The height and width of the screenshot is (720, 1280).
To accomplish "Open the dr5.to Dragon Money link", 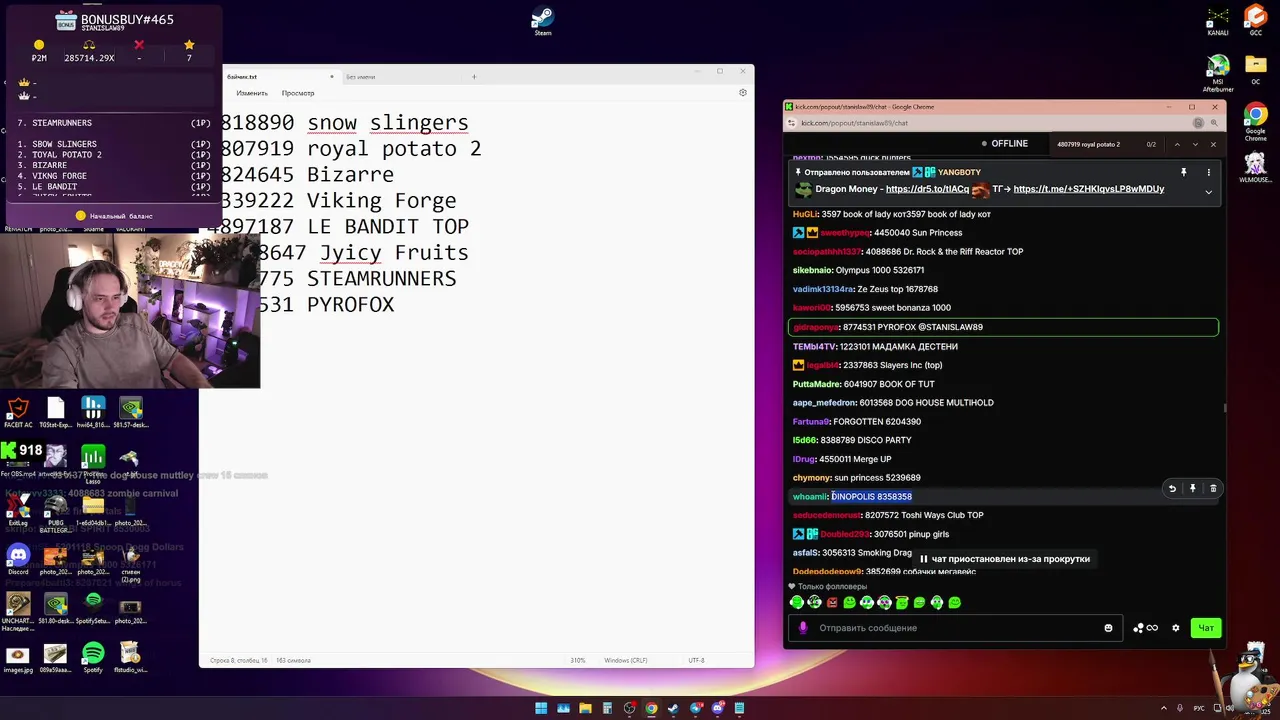I will pos(927,189).
